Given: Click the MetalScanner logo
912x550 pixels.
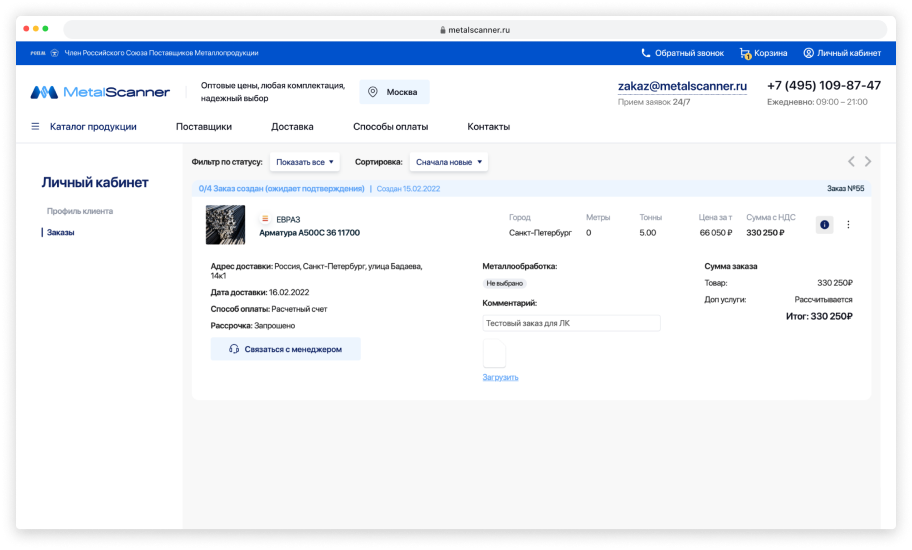Looking at the screenshot, I should pyautogui.click(x=100, y=92).
